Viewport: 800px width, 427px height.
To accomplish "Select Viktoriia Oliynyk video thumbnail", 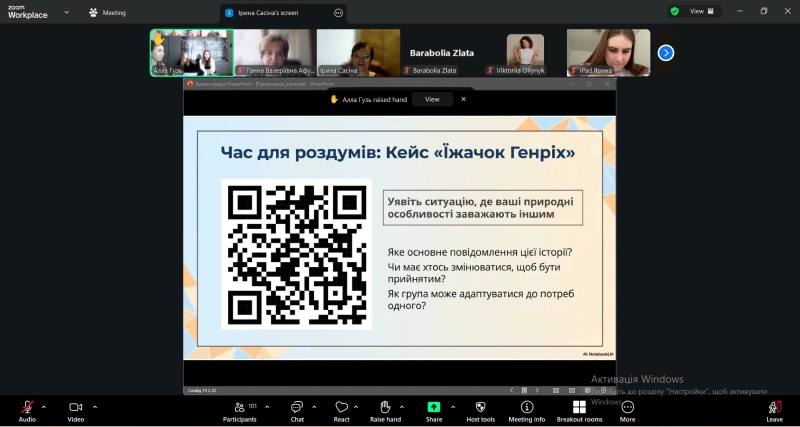I will 525,53.
